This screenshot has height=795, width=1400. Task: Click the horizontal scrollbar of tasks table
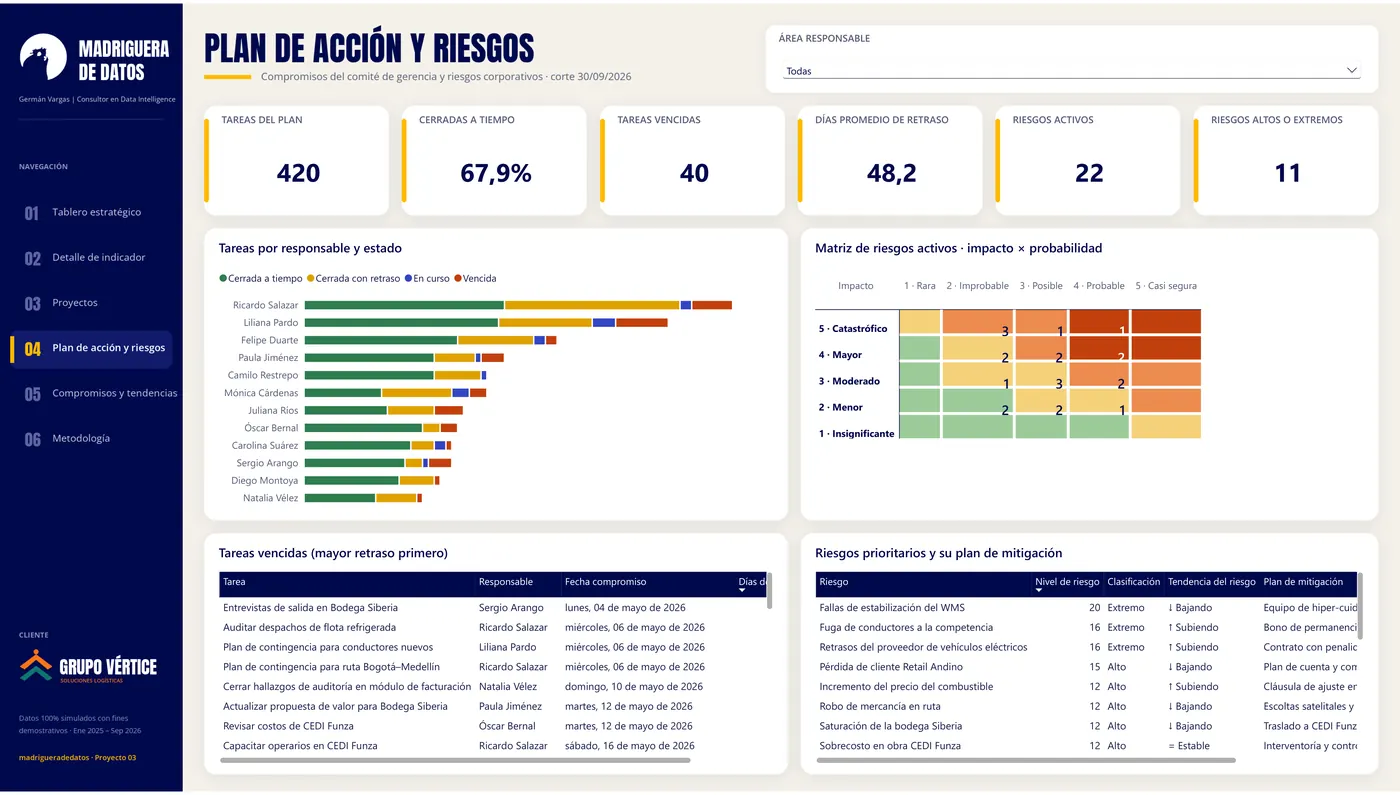coord(455,761)
